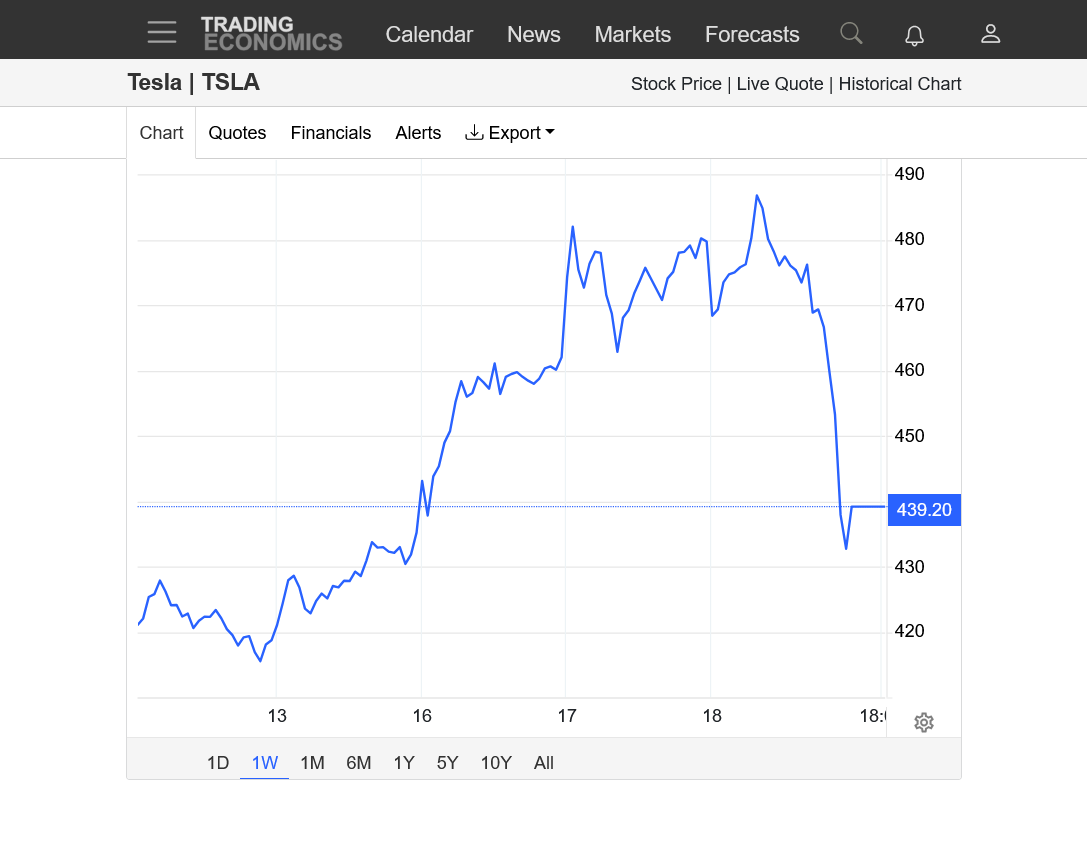Open the user account icon
Screen dimensions: 1087x849
[x=991, y=34]
